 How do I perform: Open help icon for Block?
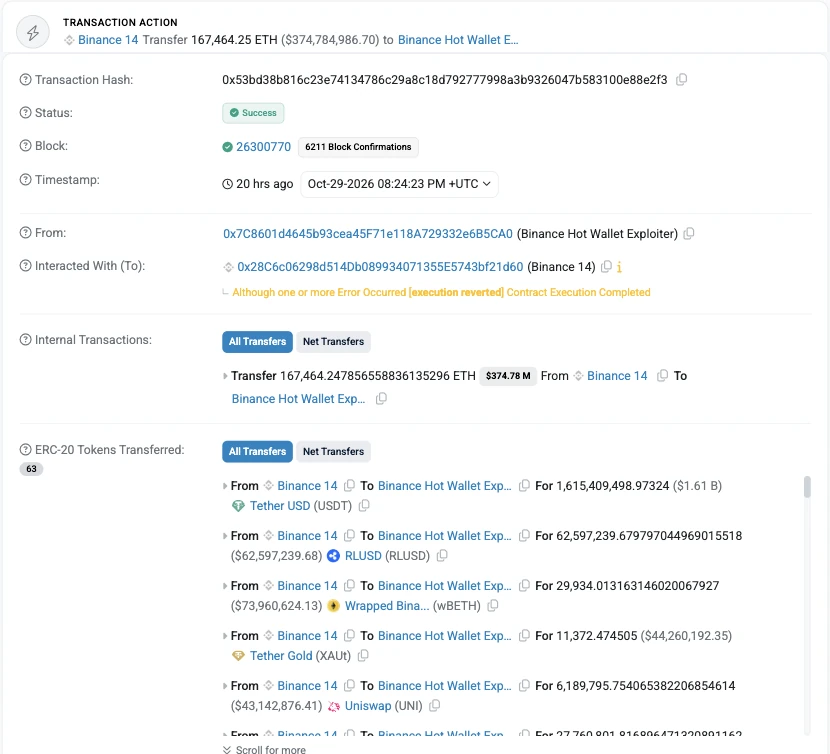pyautogui.click(x=25, y=146)
